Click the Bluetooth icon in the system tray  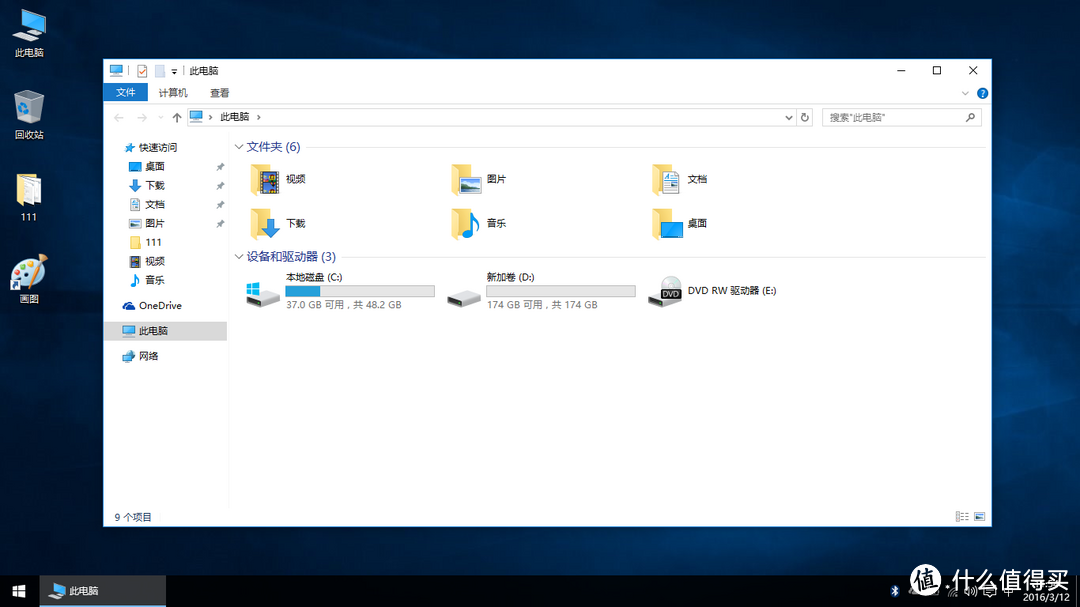895,590
